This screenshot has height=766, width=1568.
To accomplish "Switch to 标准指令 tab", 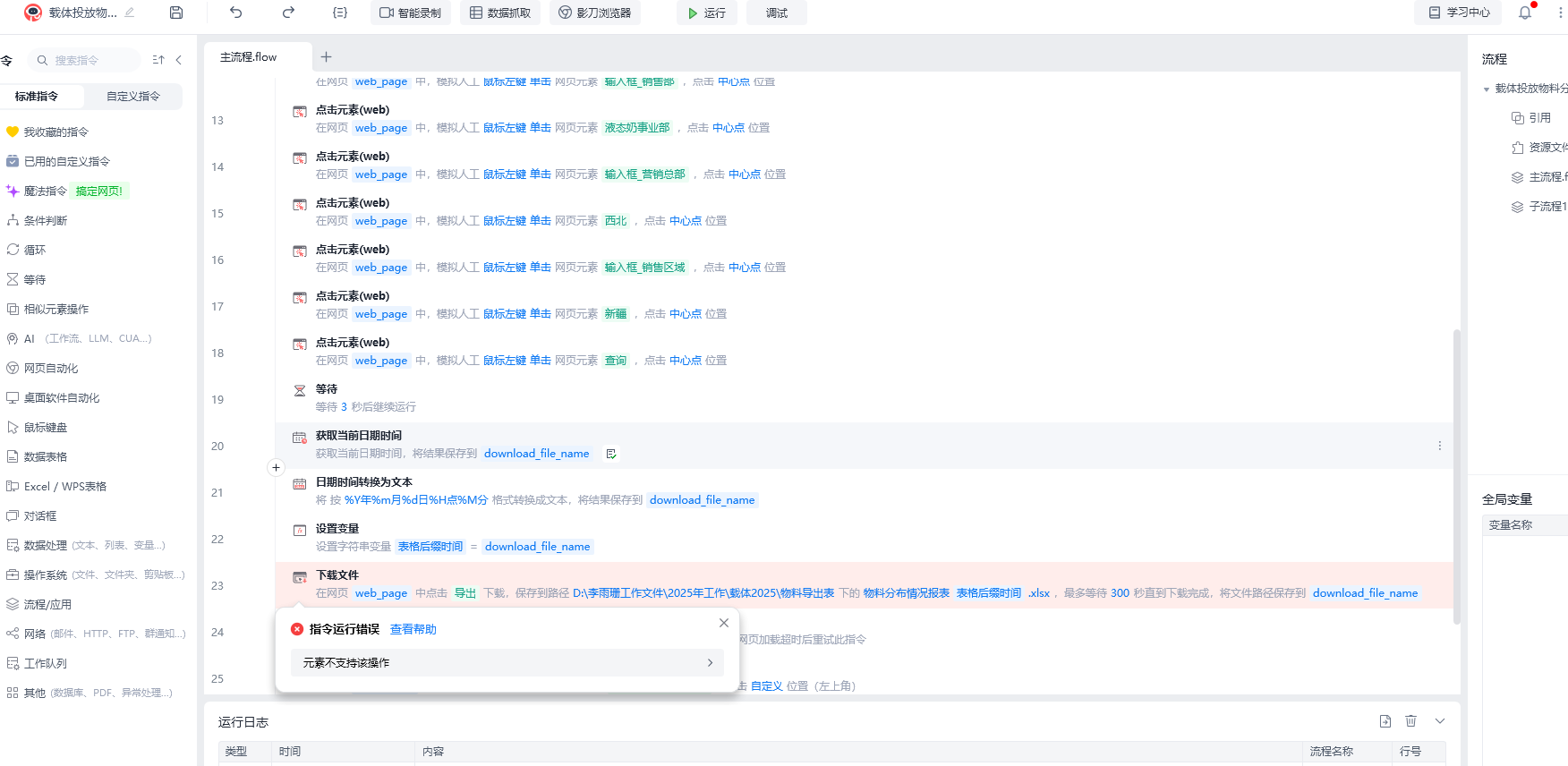I will coord(37,97).
